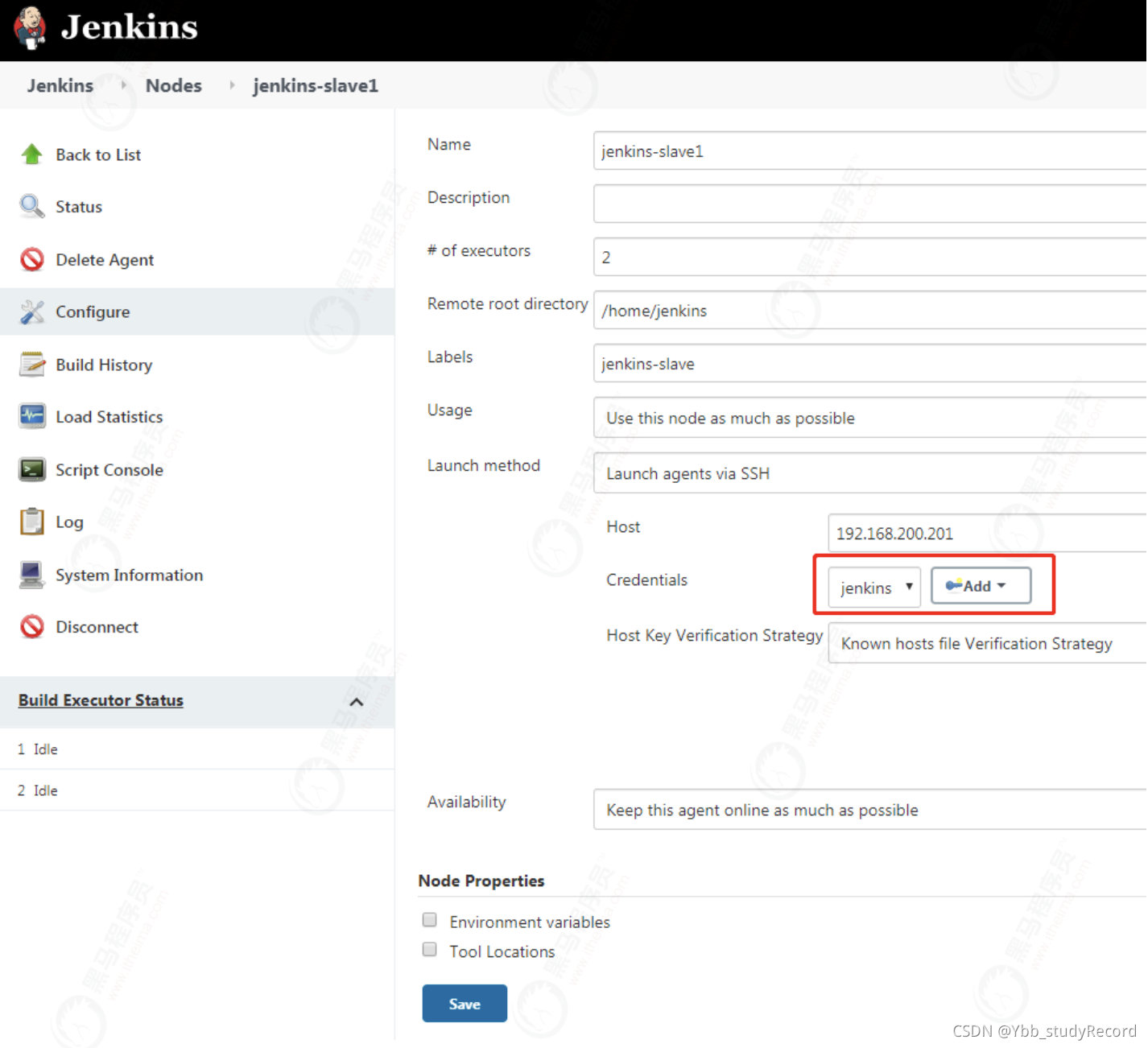Click the Build History notepad icon
This screenshot has width=1148, height=1048.
coord(32,365)
